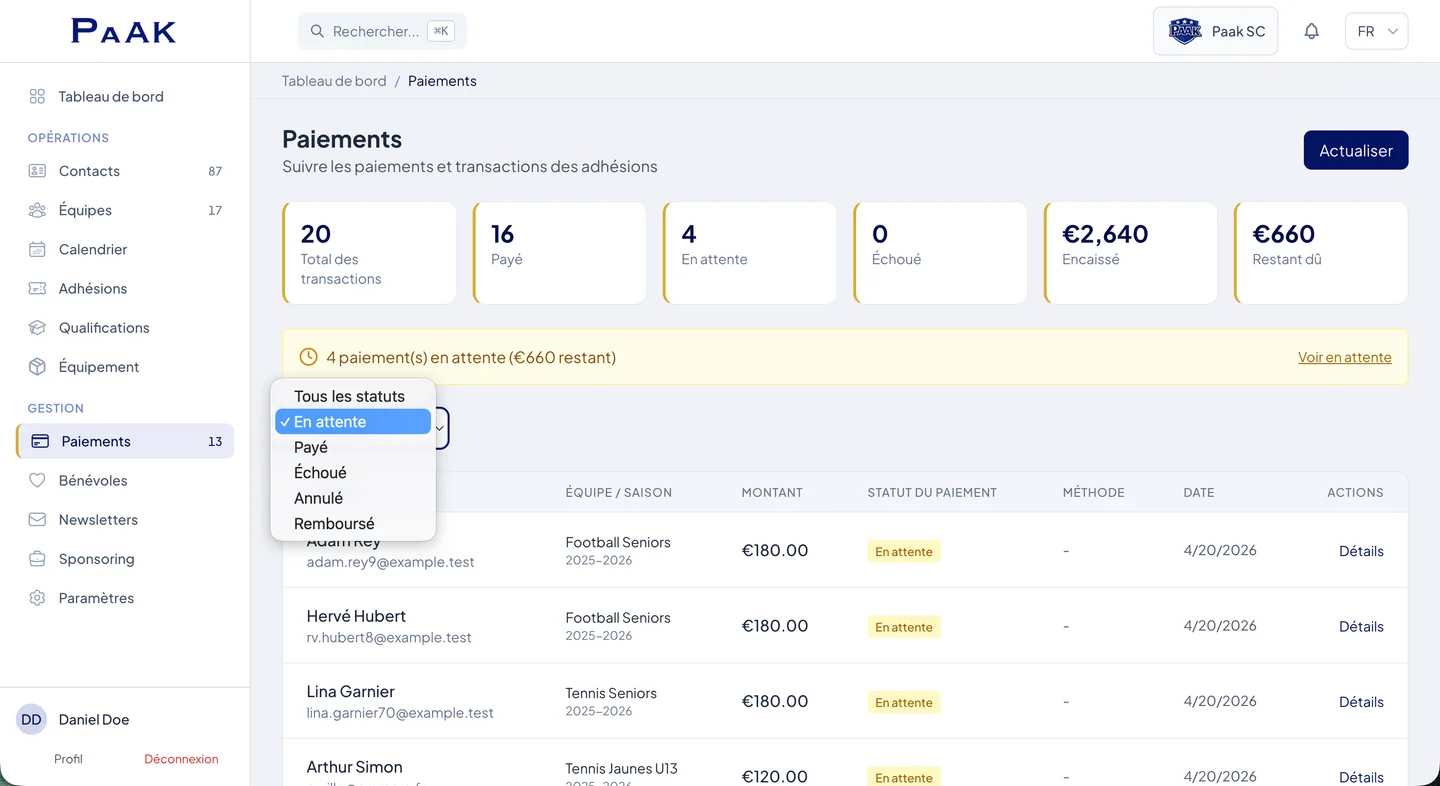The image size is (1440, 786).
Task: Click the Qualifications graduation cap icon
Action: pos(37,328)
